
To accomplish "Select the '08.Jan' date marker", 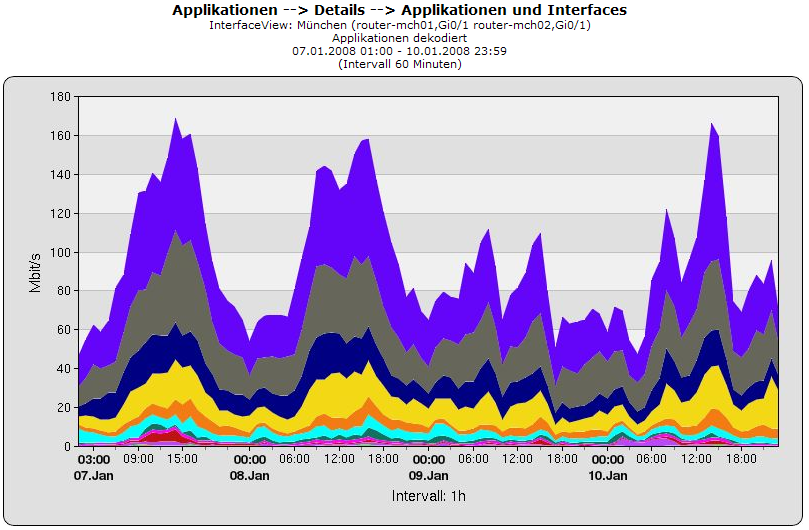I will pyautogui.click(x=250, y=475).
